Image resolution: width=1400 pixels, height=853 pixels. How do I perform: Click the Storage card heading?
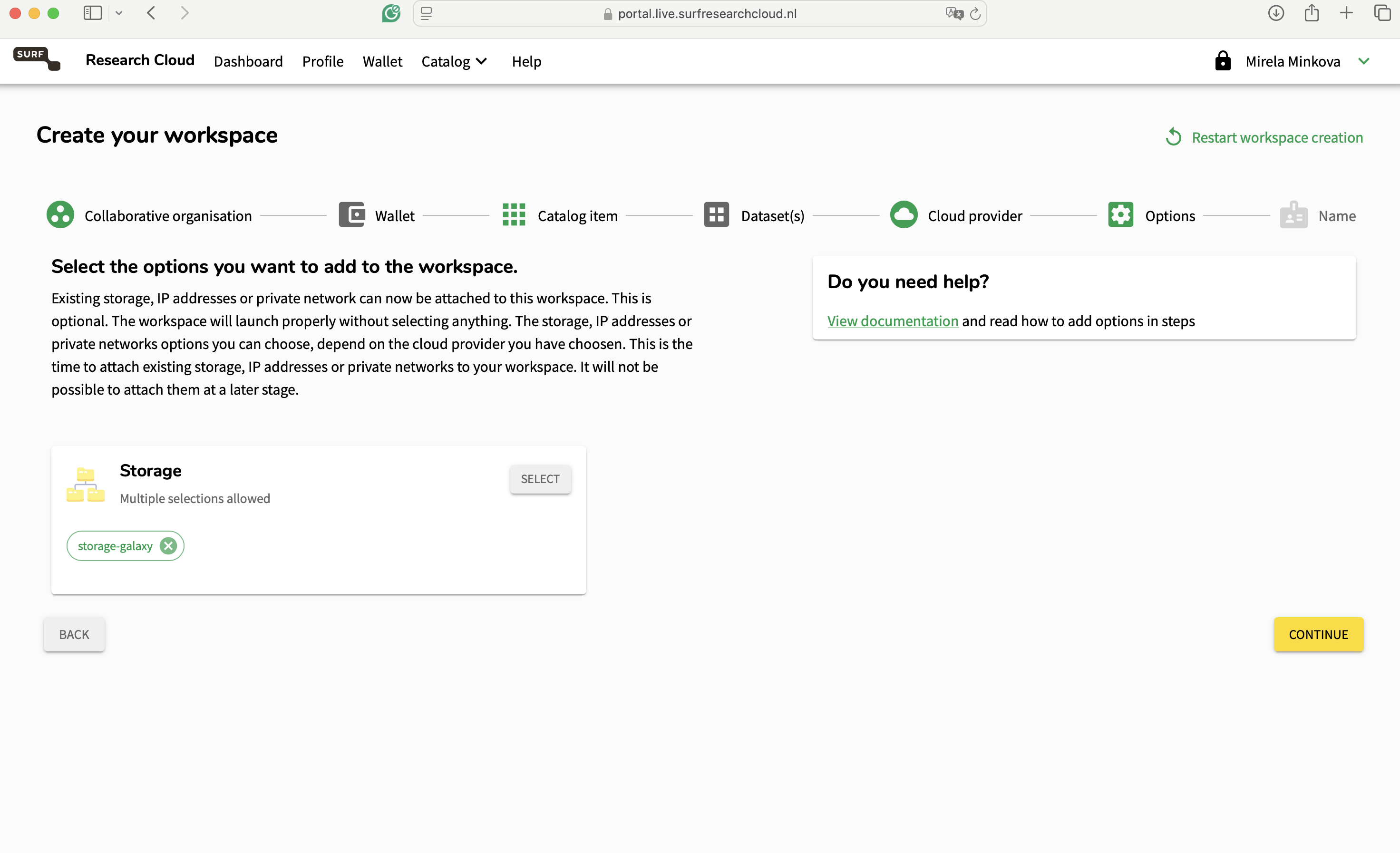(x=151, y=470)
